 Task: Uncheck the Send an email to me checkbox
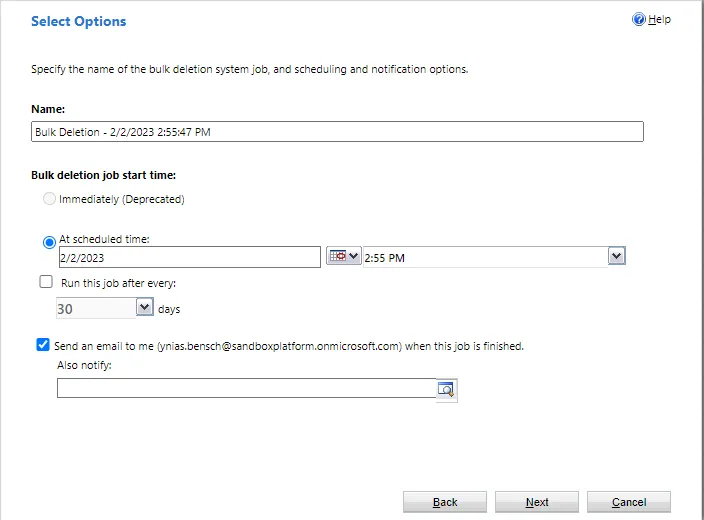tap(43, 345)
